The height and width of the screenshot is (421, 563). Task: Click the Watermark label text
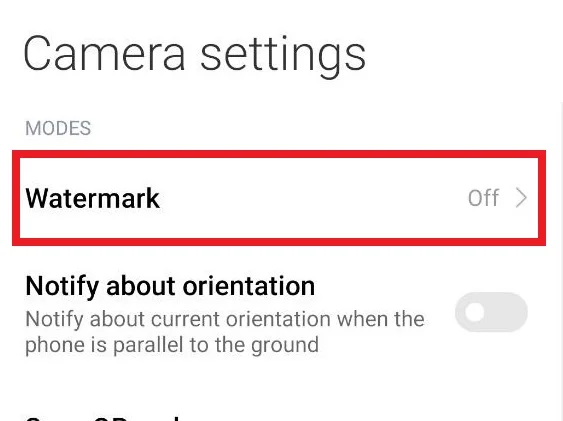coord(93,198)
